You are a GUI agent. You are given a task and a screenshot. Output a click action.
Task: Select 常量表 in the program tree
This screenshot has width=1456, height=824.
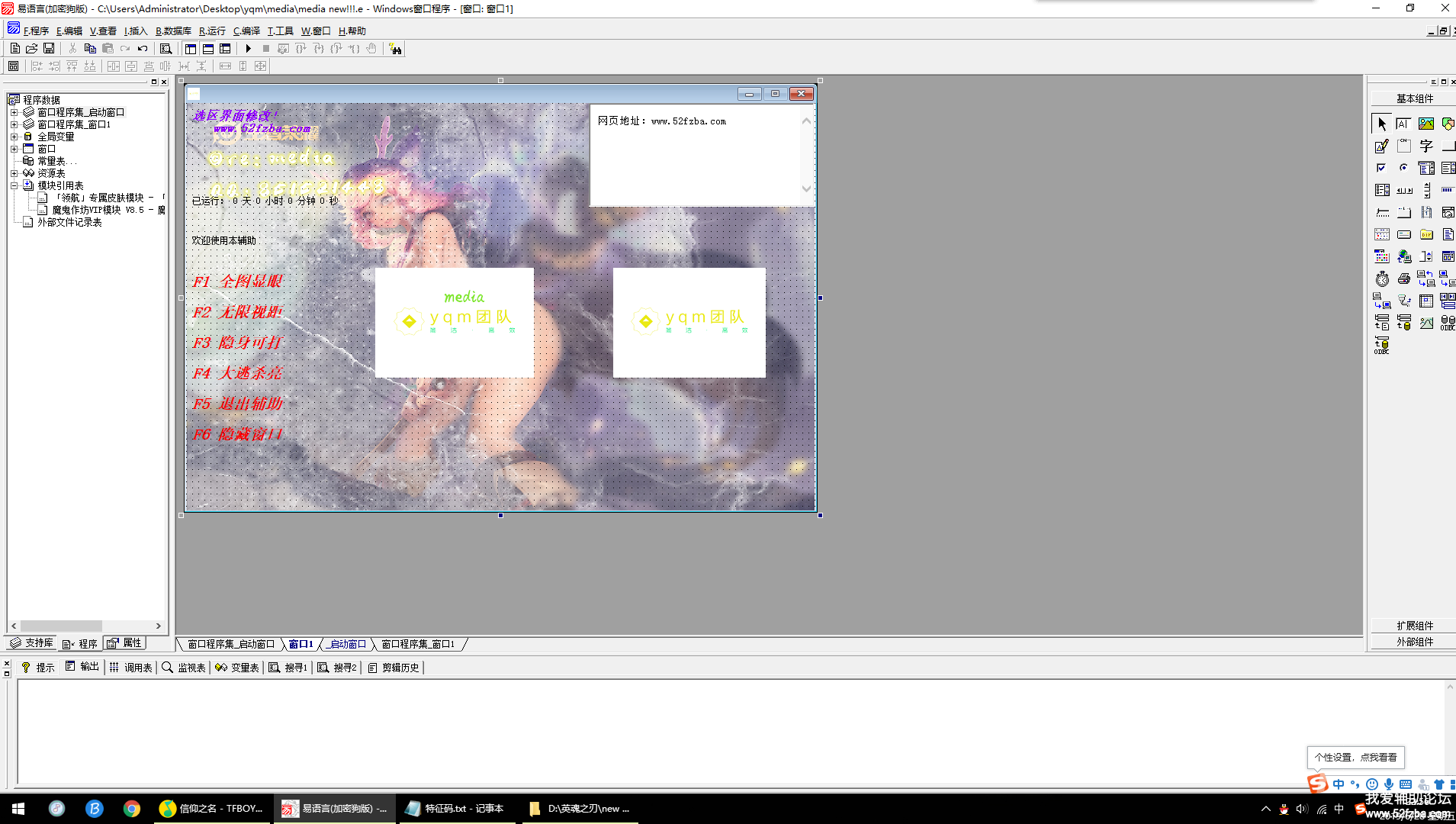pos(56,161)
